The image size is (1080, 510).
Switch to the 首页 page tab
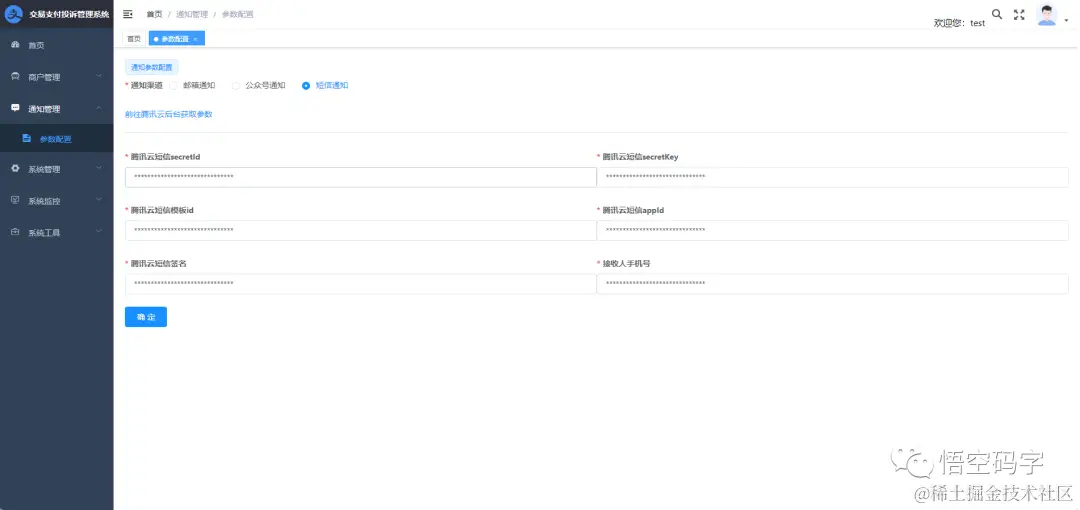134,39
